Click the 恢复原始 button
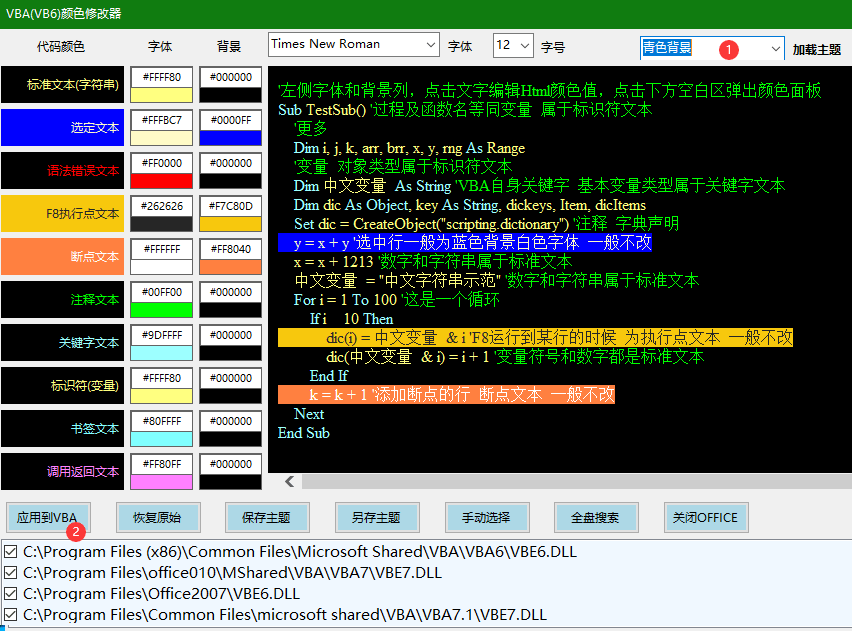The image size is (852, 631). [x=158, y=517]
